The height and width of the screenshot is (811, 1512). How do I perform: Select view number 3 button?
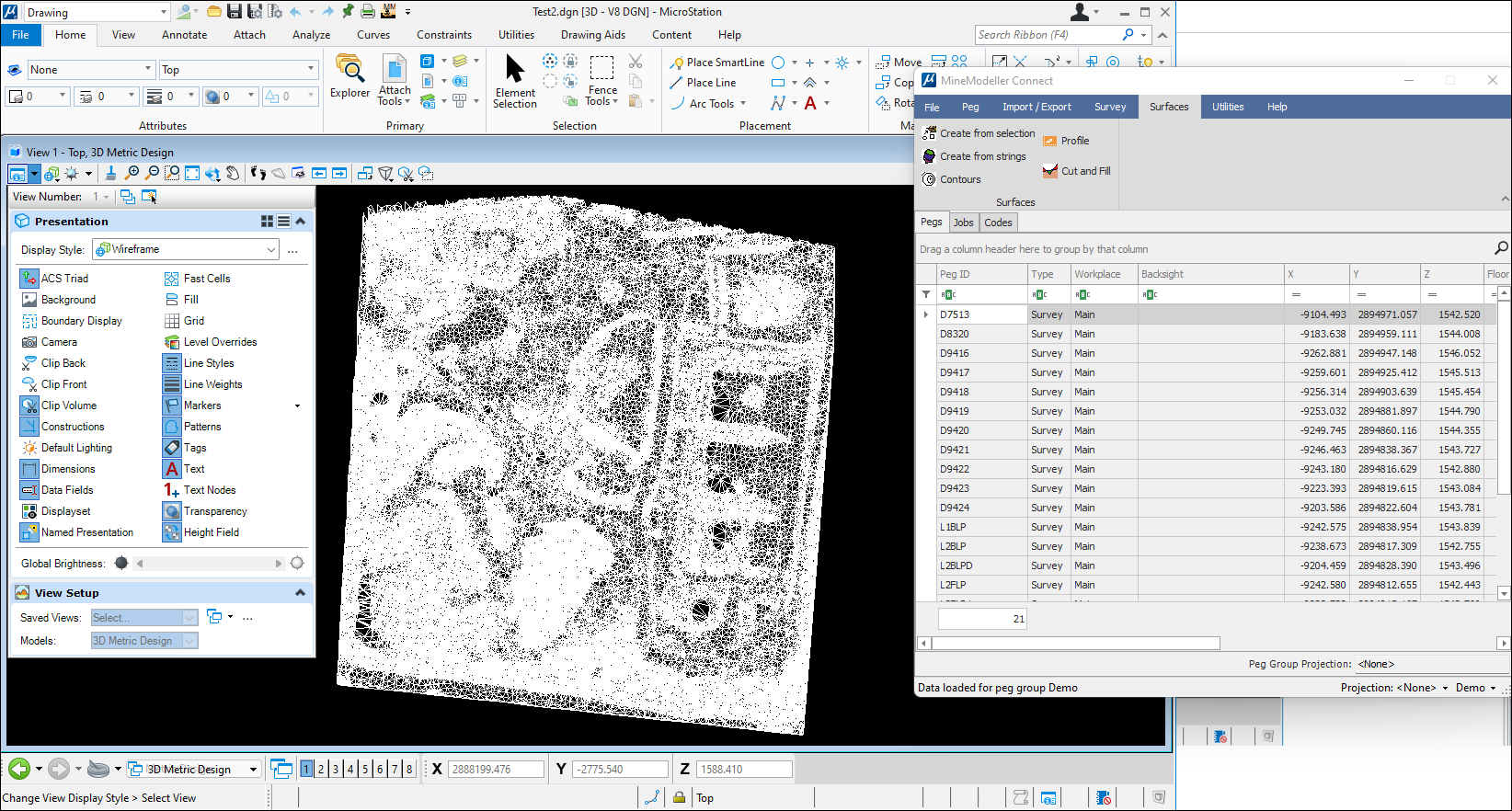(336, 770)
